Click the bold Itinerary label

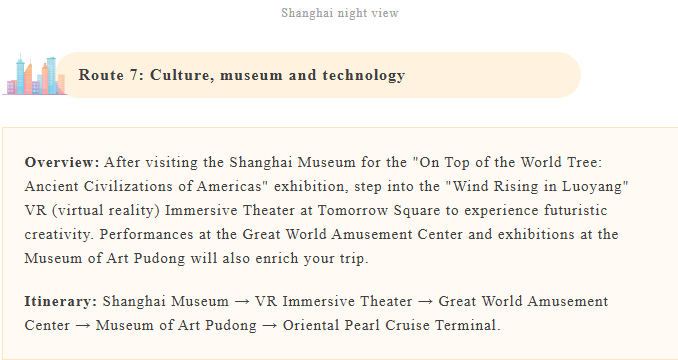(61, 301)
